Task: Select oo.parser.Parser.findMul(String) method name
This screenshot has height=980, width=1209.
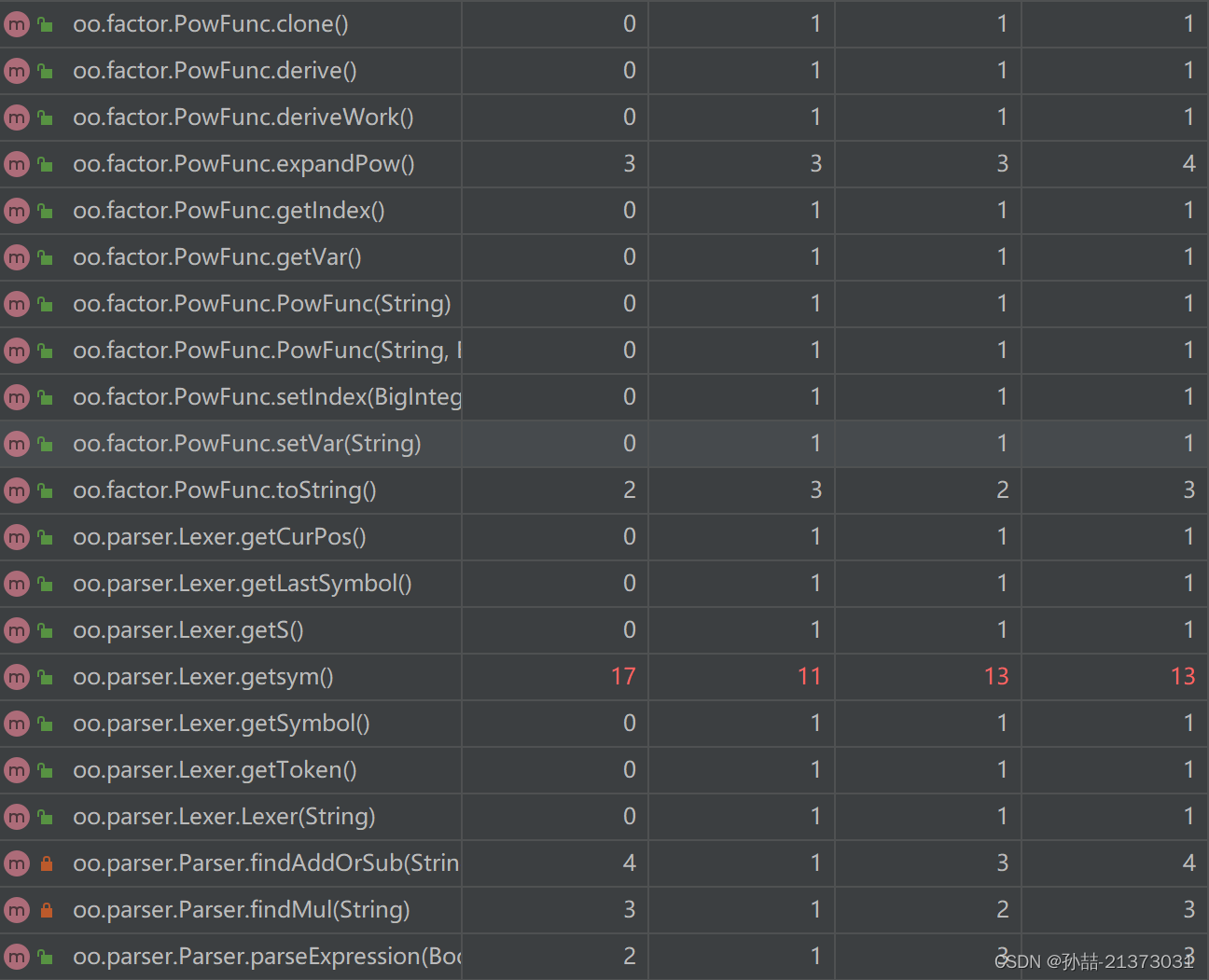Action: tap(242, 910)
